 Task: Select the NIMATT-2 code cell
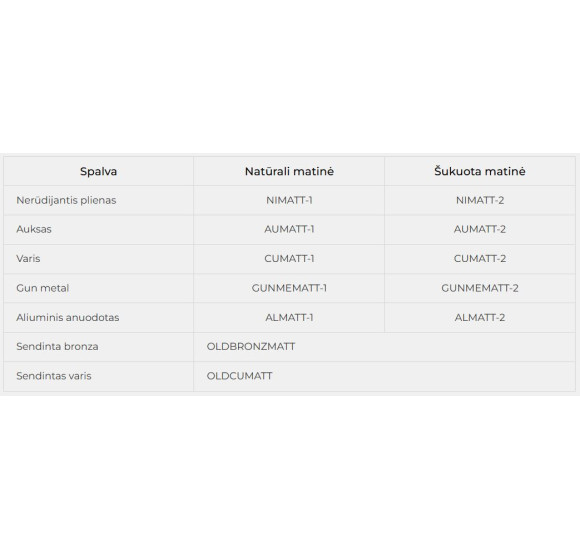tap(480, 200)
